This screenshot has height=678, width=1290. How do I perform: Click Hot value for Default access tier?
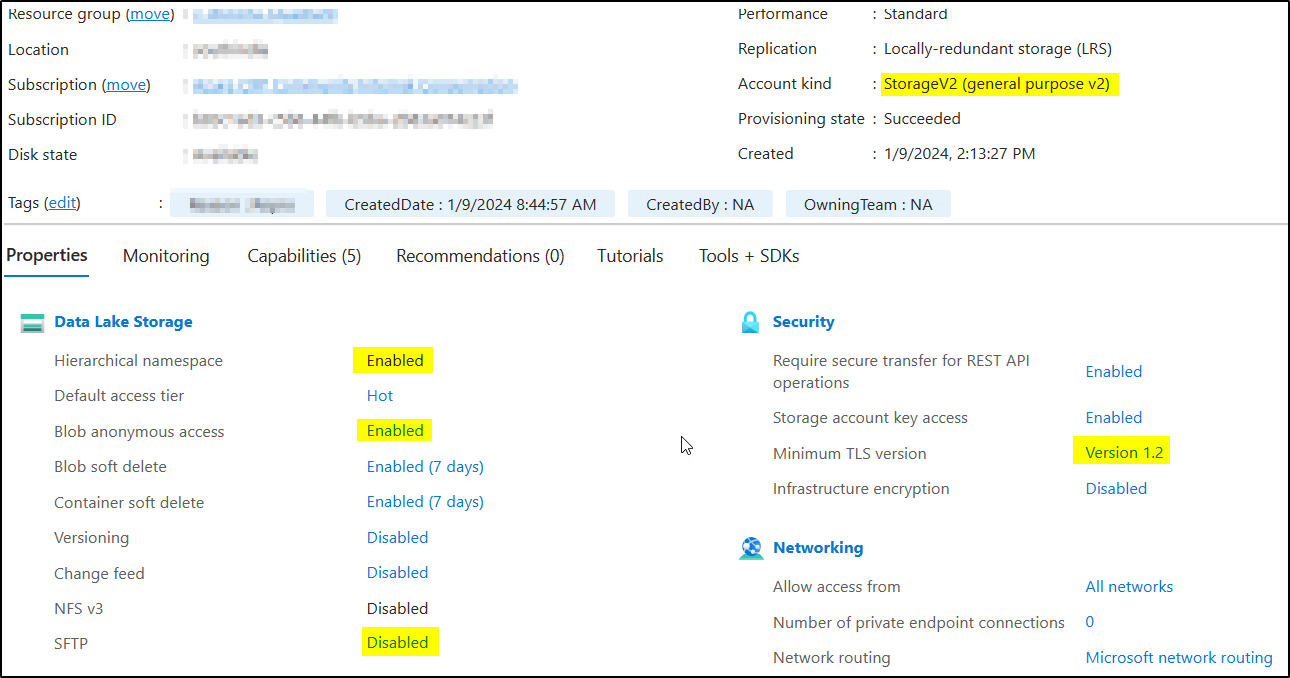[380, 395]
